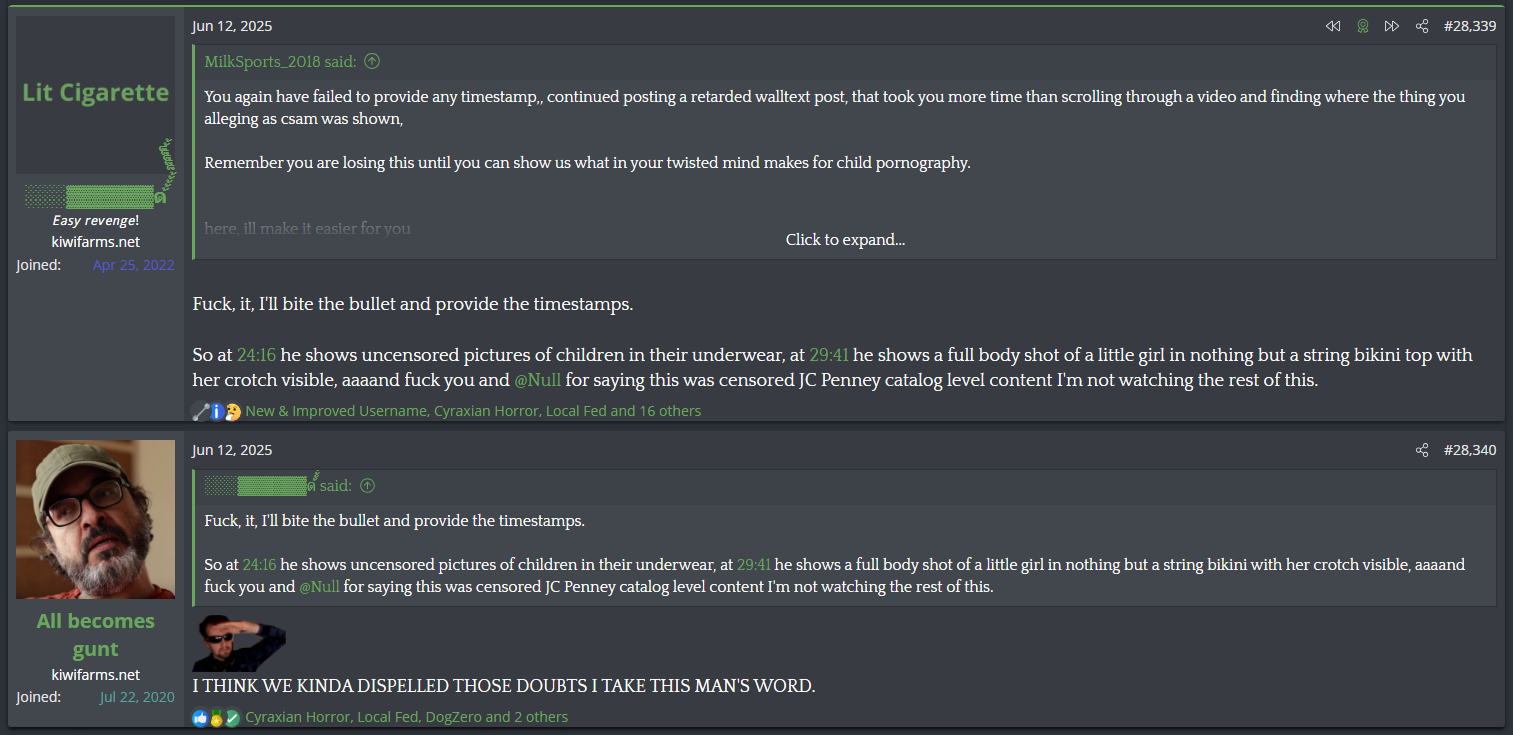Viewport: 1513px width, 735px height.
Task: Expand the collapsed MilkSports_2018 quote
Action: pos(845,240)
